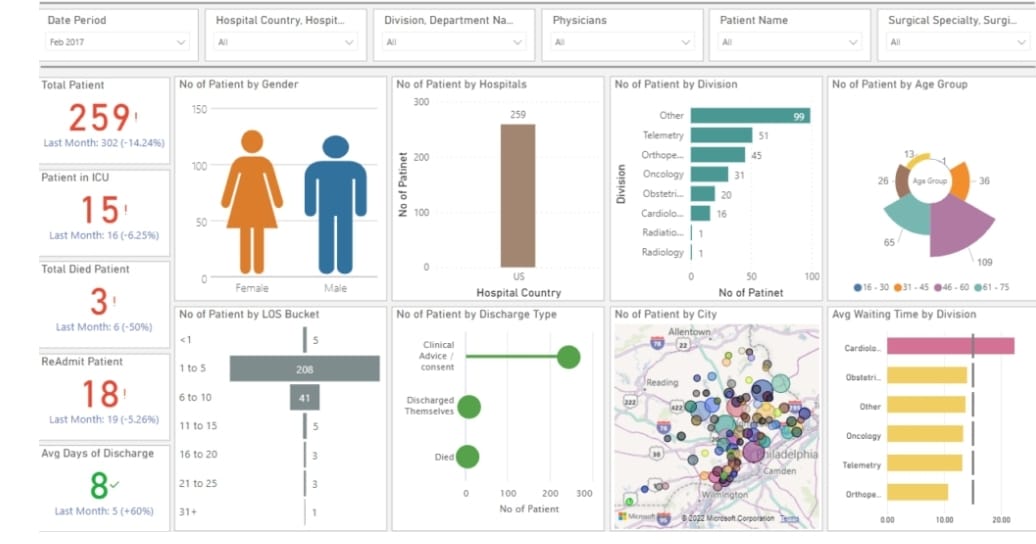Click the 46 - 60 legend color marker
This screenshot has height=544, width=1036.
(x=938, y=288)
